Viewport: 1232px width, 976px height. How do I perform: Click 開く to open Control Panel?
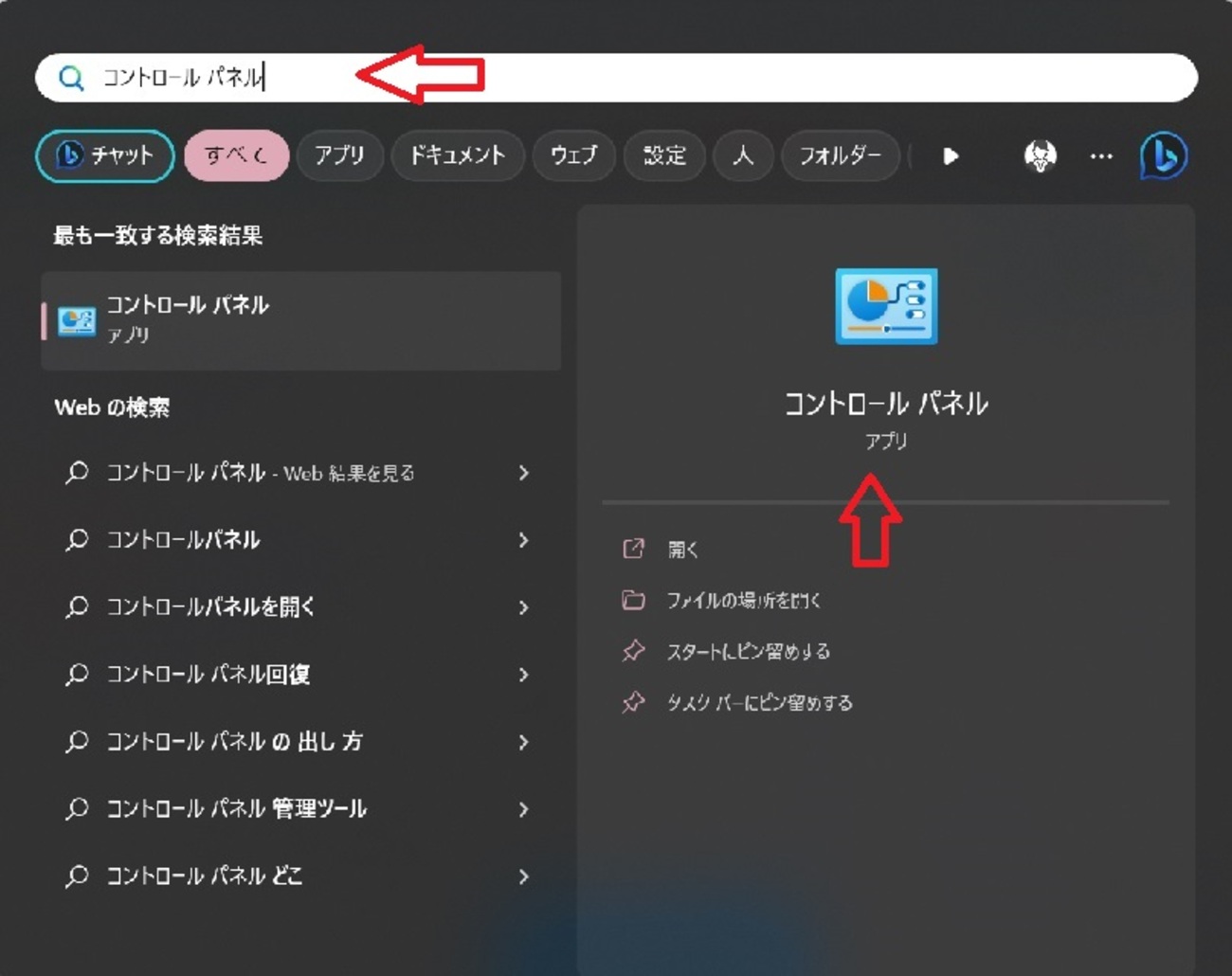(683, 550)
